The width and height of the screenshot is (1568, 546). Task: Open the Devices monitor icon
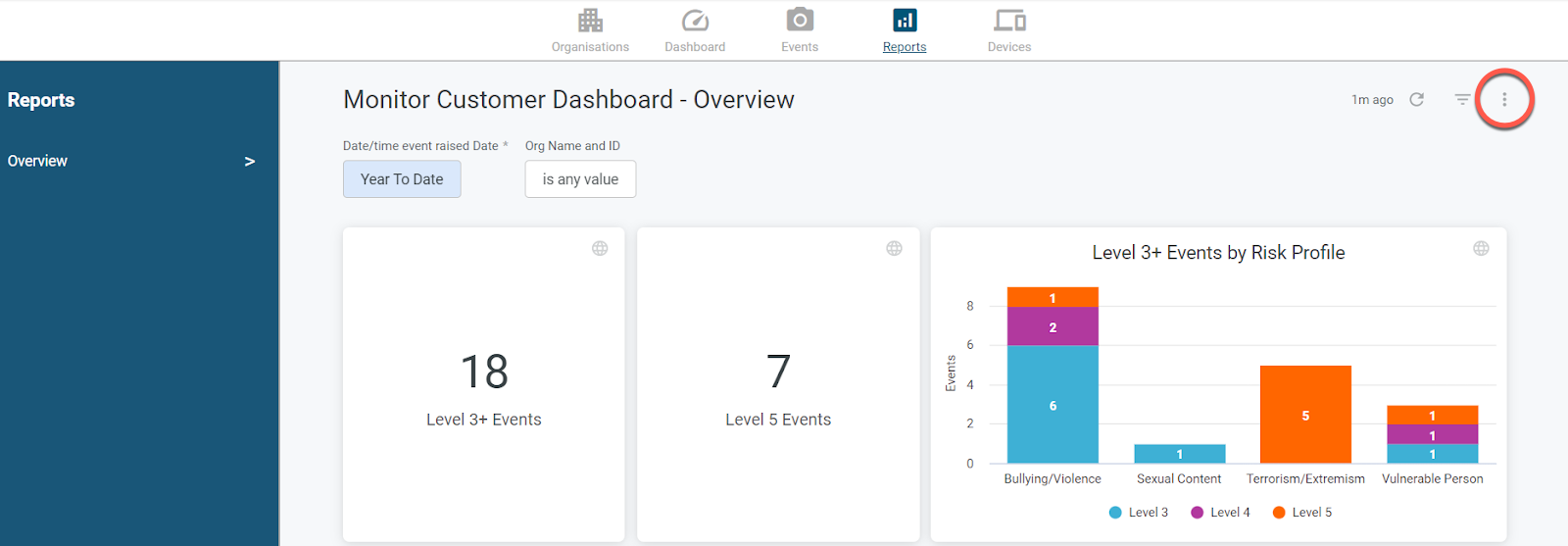pyautogui.click(x=1009, y=21)
